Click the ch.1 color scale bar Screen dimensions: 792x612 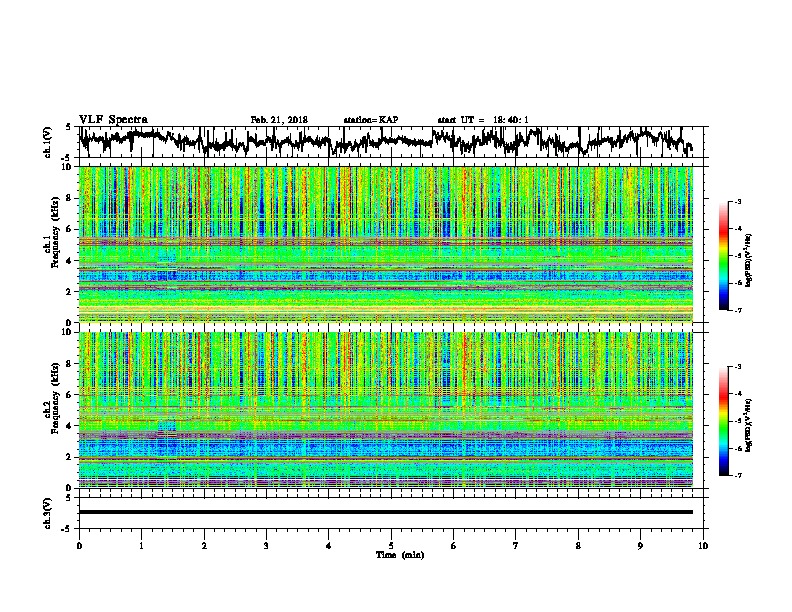coord(723,256)
